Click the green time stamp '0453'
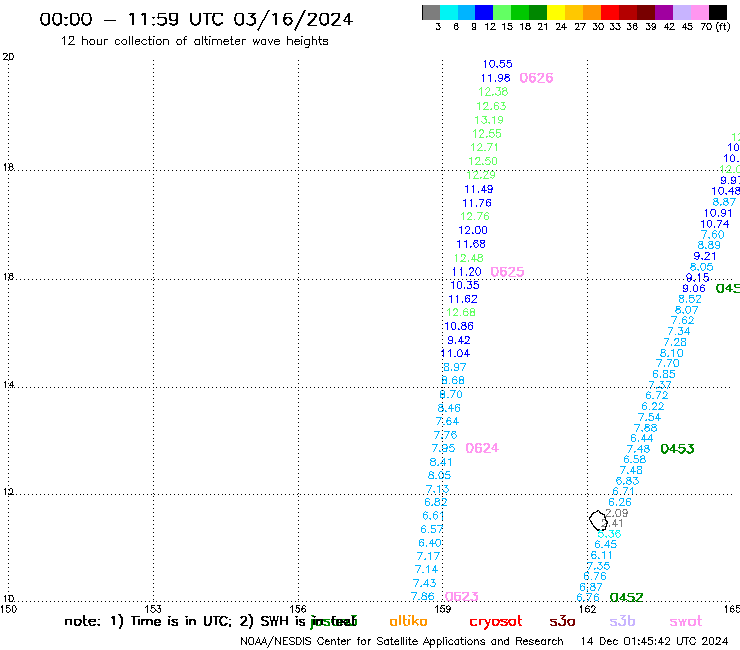The image size is (740, 650). click(x=677, y=449)
